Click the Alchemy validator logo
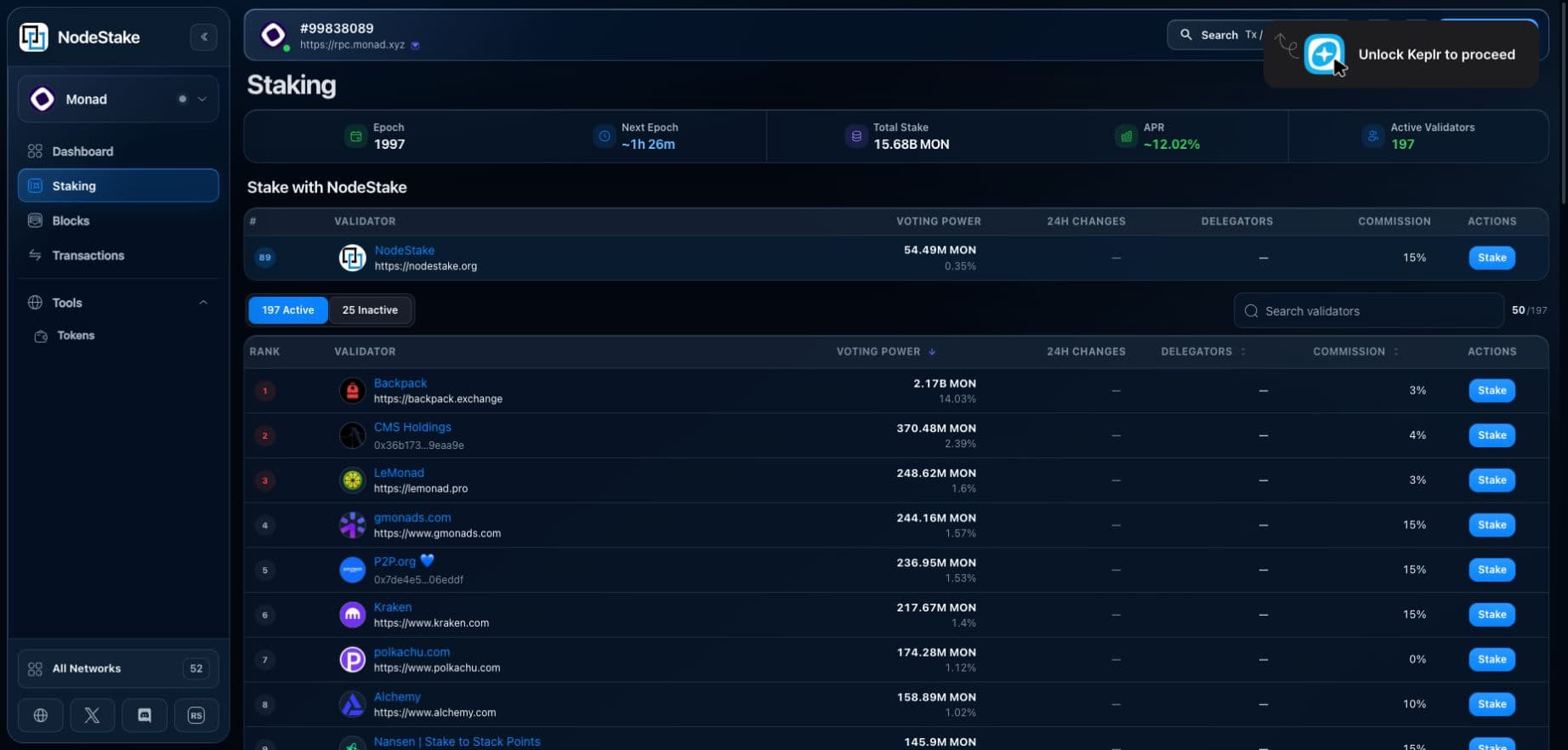The image size is (1568, 750). [352, 704]
